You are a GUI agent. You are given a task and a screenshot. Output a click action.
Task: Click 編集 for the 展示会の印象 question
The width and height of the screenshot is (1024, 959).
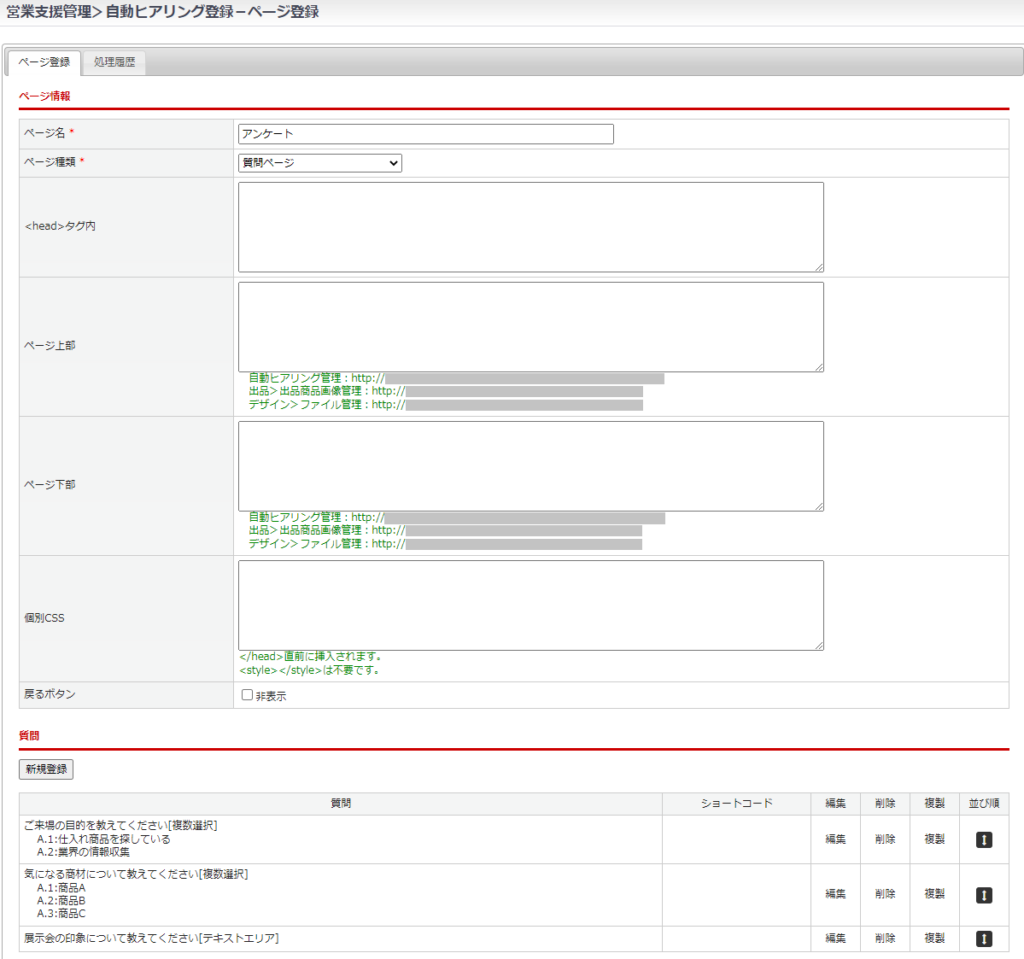835,939
